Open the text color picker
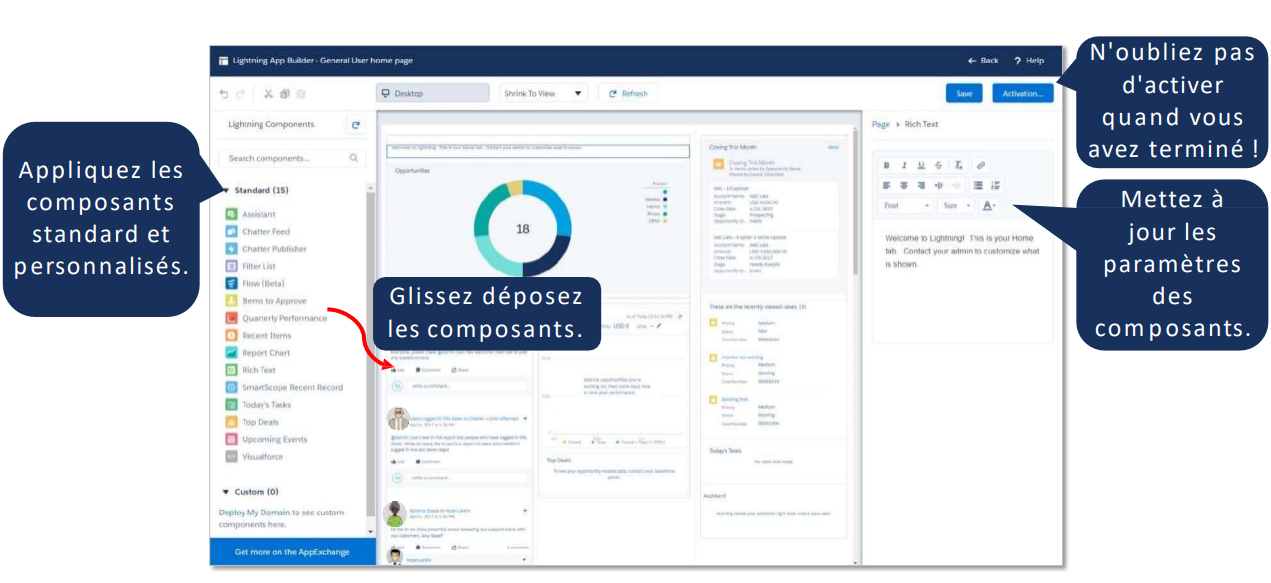Viewport: 1271px width, 583px height. pyautogui.click(x=989, y=206)
